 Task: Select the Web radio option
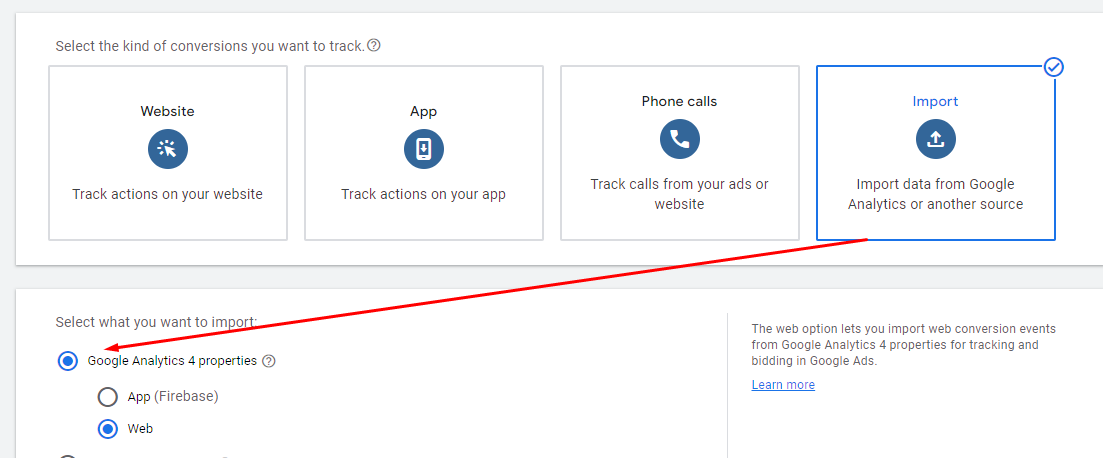pos(108,428)
